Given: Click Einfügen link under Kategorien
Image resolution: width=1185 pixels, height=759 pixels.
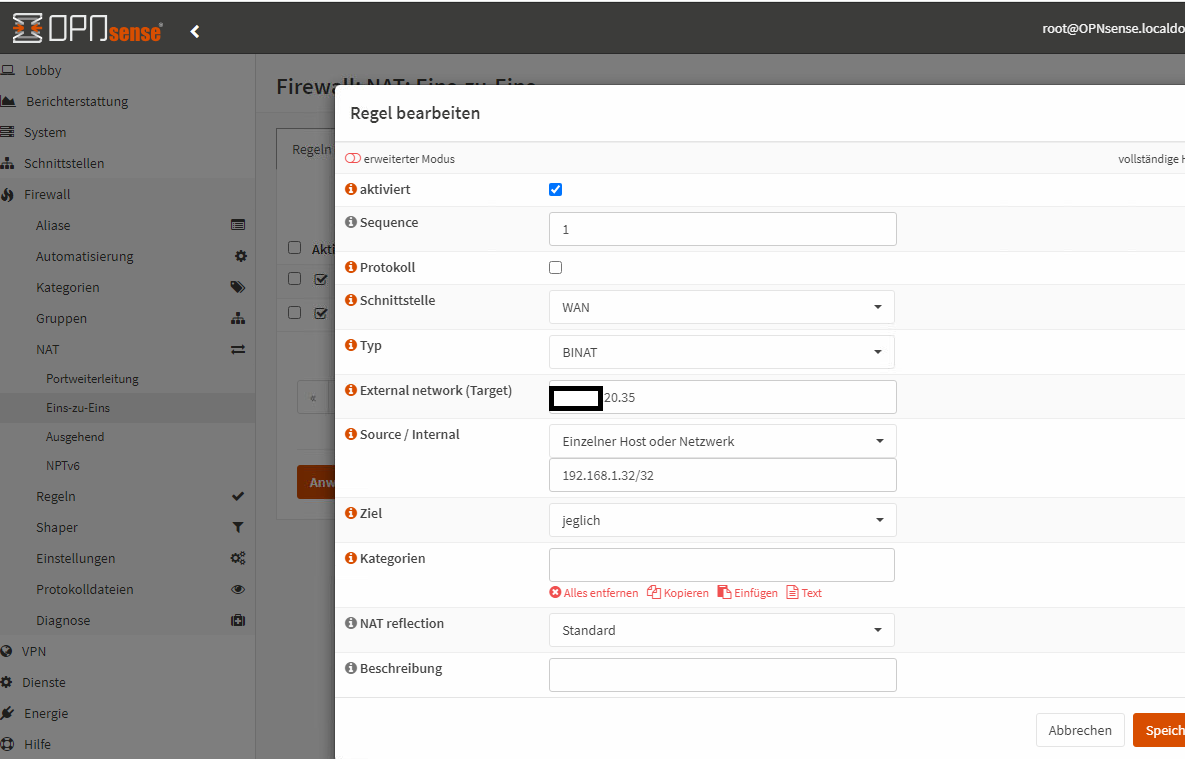Looking at the screenshot, I should [747, 593].
